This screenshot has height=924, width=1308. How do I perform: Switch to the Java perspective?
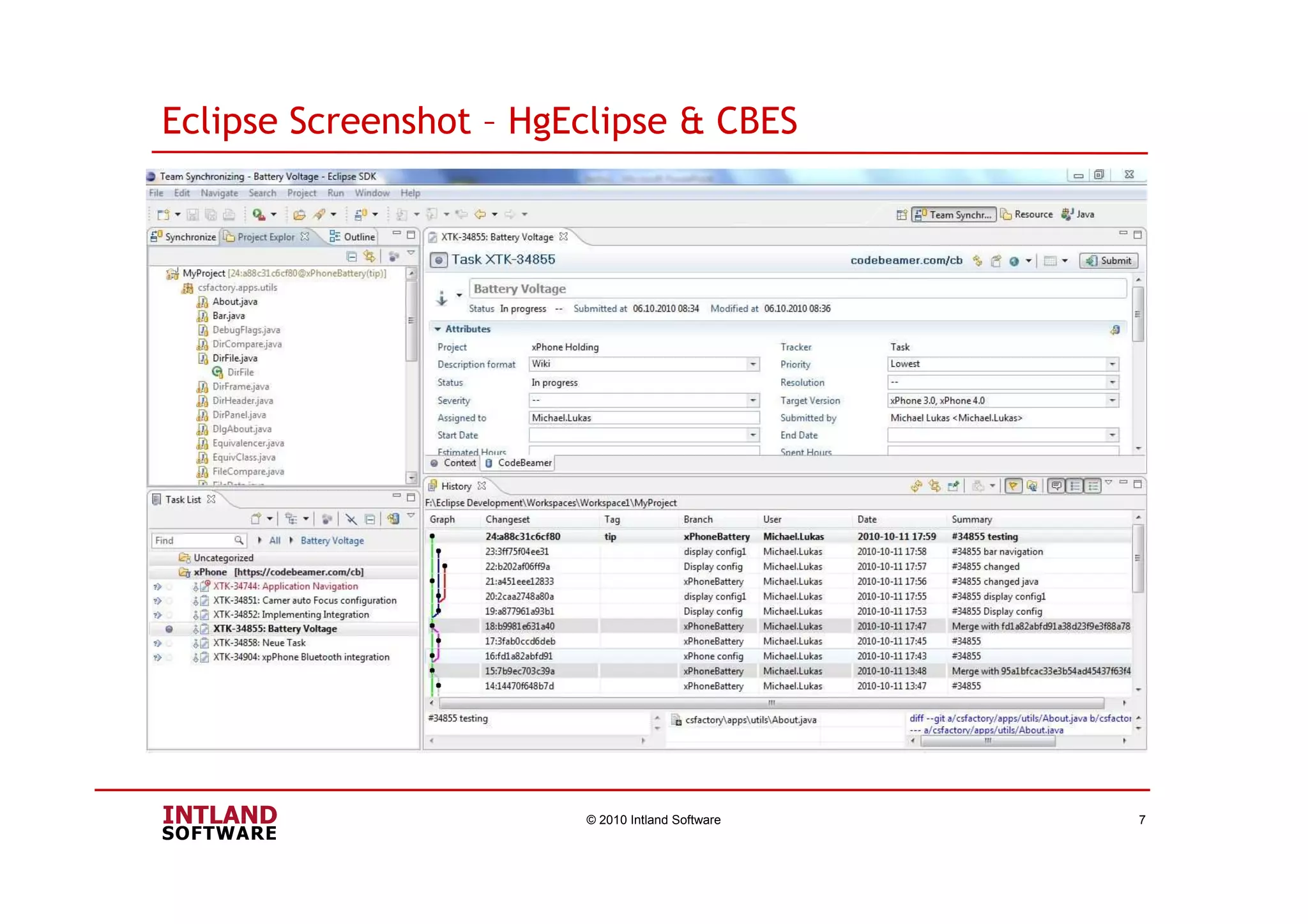click(x=1078, y=215)
